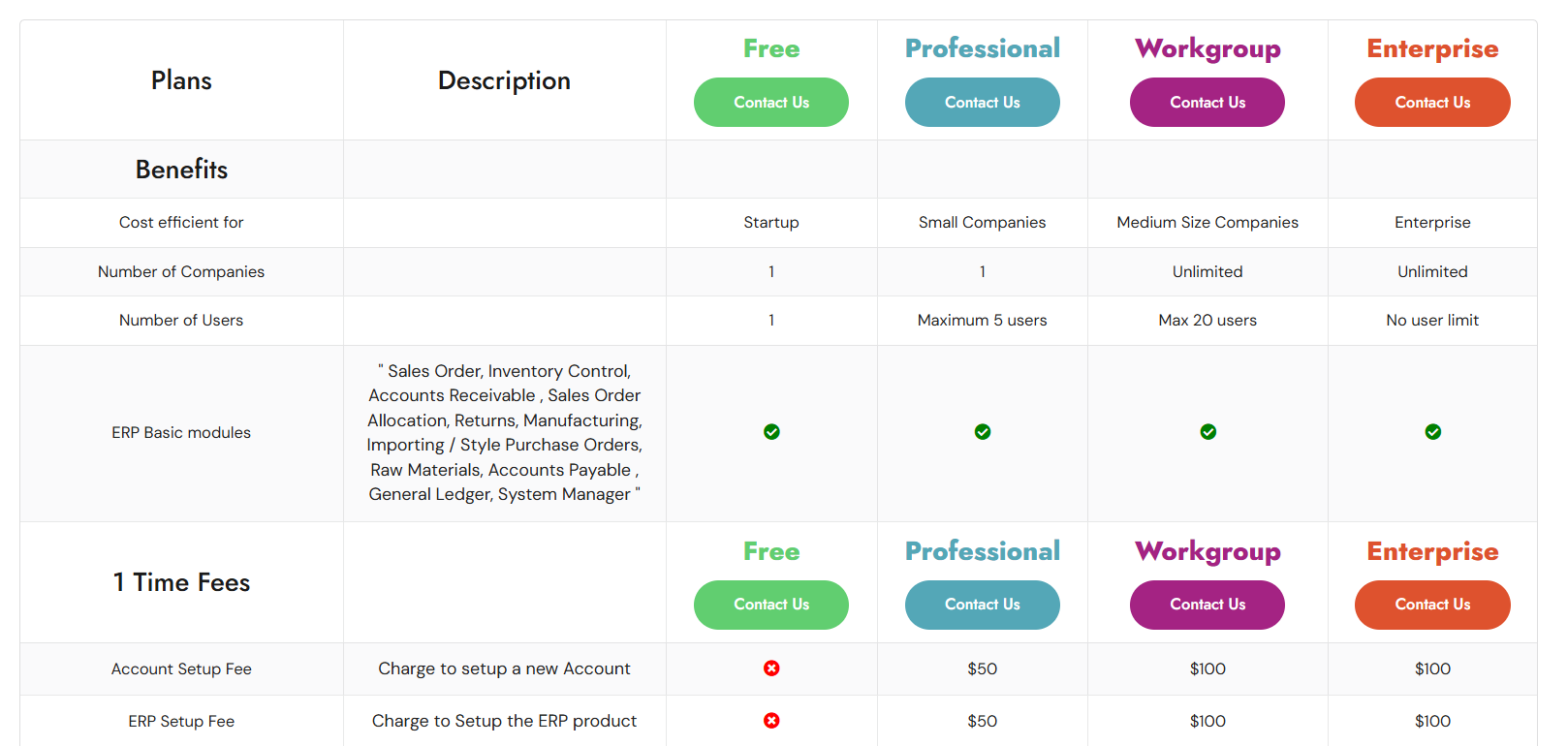This screenshot has height=746, width=1568.
Task: Click the Professional checkmark in ERP Basic modules row
Action: [983, 432]
